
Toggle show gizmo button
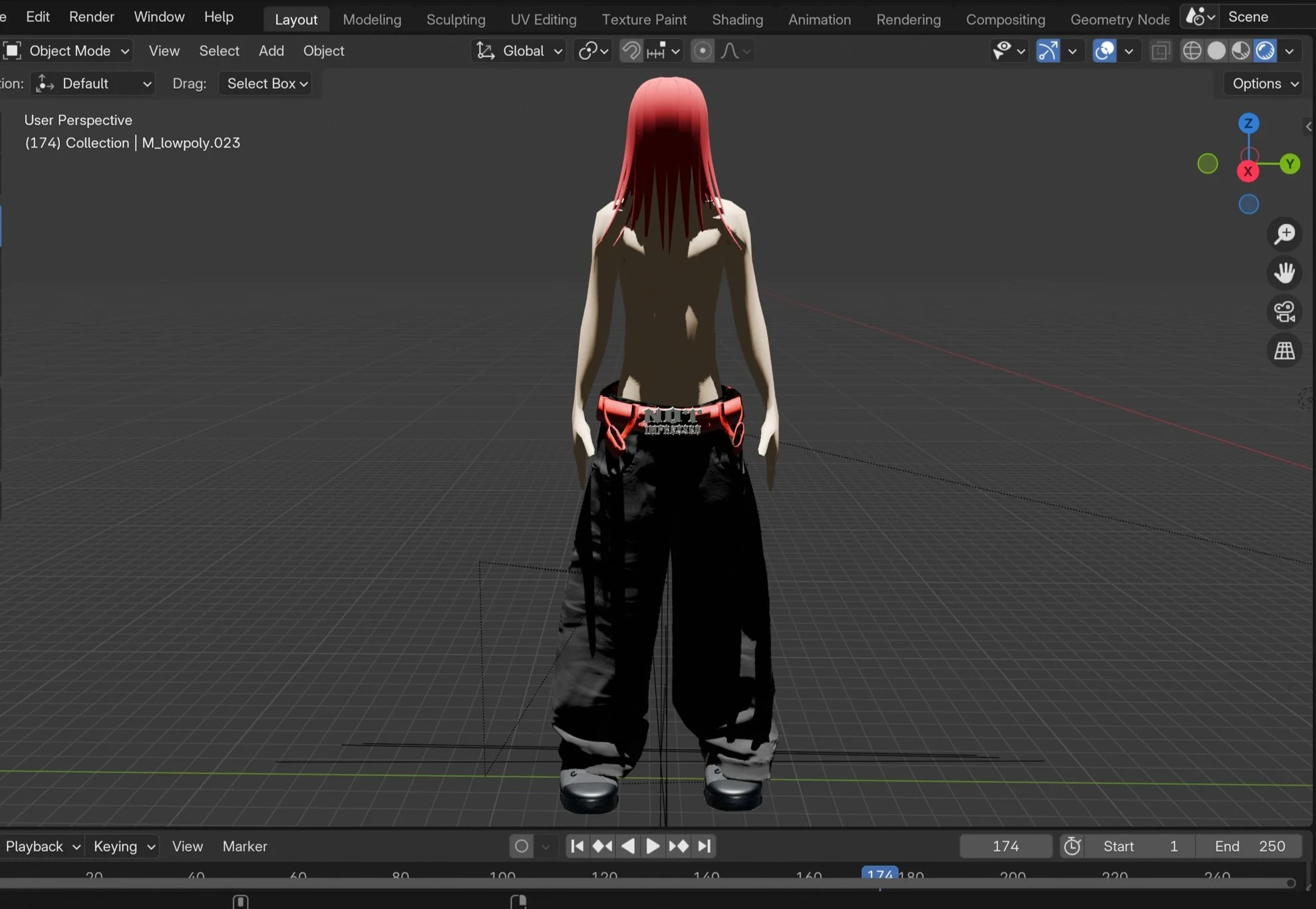pos(1048,51)
